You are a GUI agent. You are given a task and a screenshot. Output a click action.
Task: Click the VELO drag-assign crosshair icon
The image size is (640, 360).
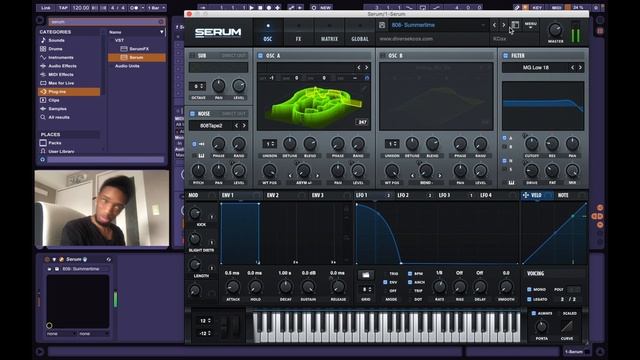point(526,195)
